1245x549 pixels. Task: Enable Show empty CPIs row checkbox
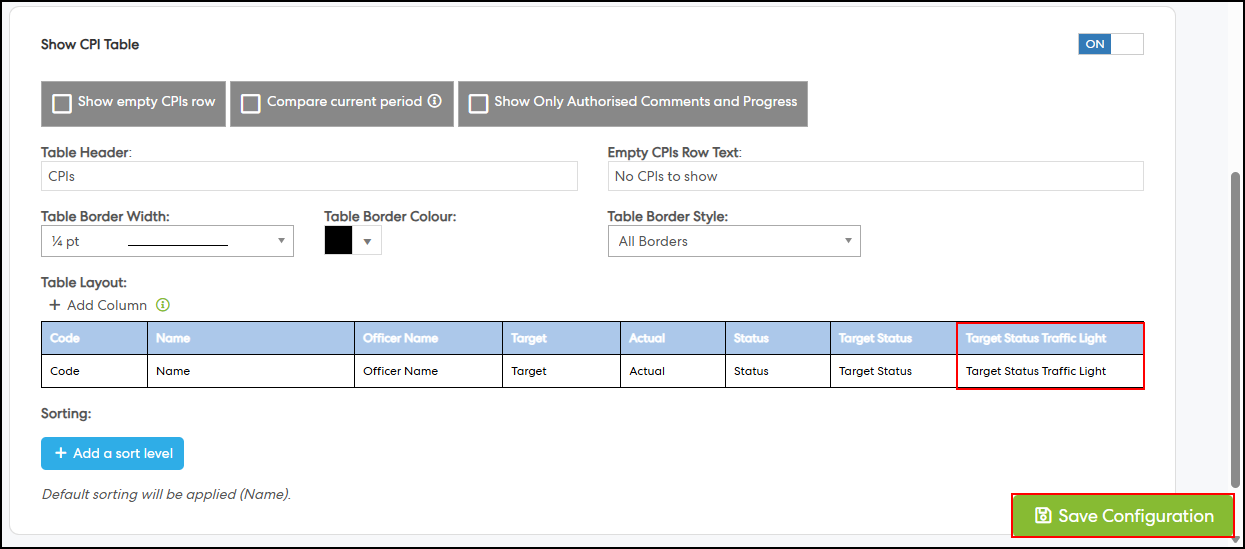[x=62, y=103]
